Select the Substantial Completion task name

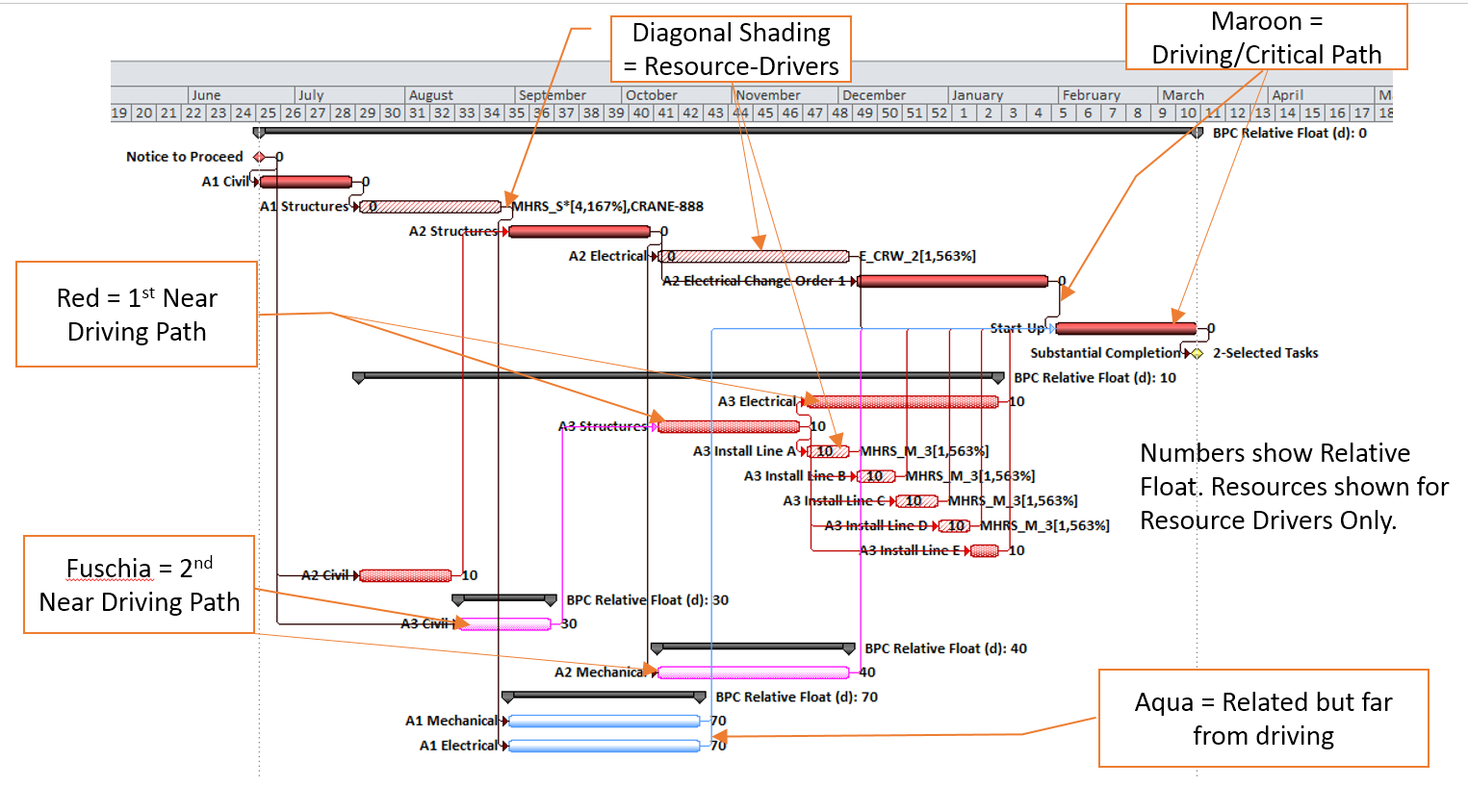(1106, 353)
